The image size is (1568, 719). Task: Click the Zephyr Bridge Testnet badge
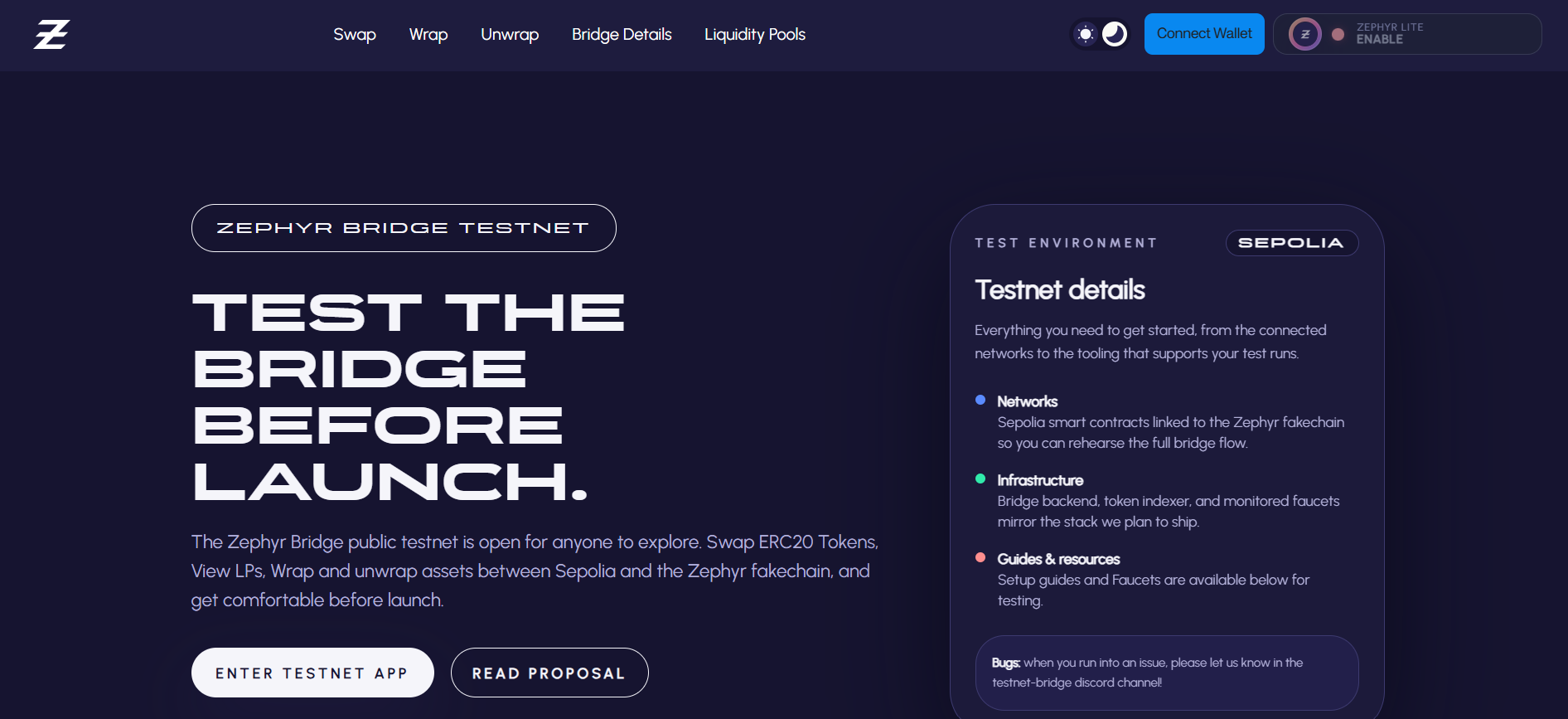pos(404,227)
